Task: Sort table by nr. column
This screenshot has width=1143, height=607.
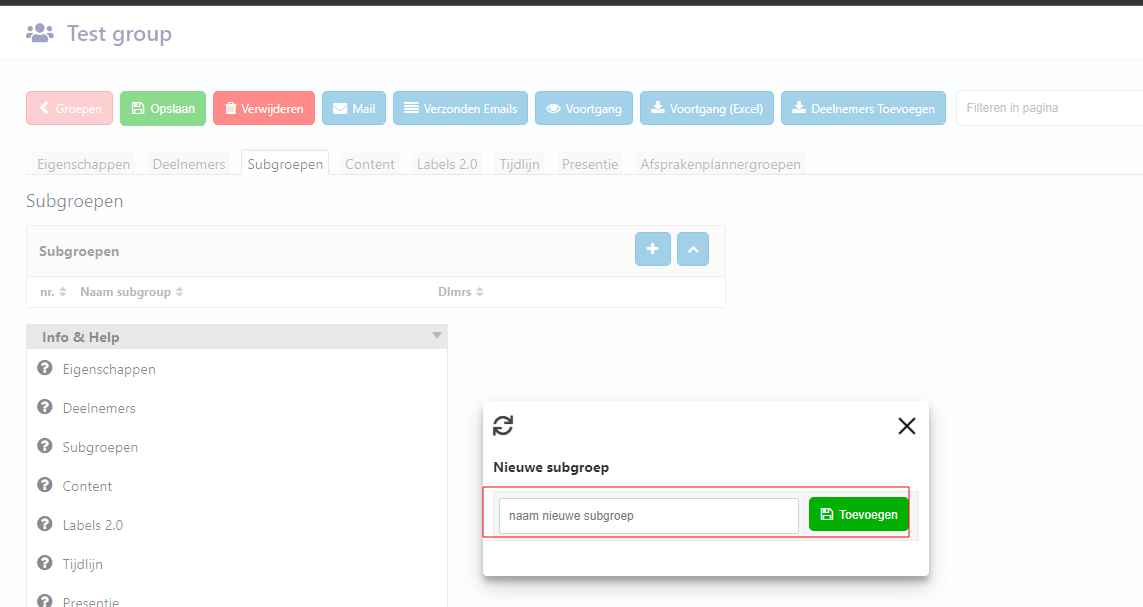Action: point(53,292)
